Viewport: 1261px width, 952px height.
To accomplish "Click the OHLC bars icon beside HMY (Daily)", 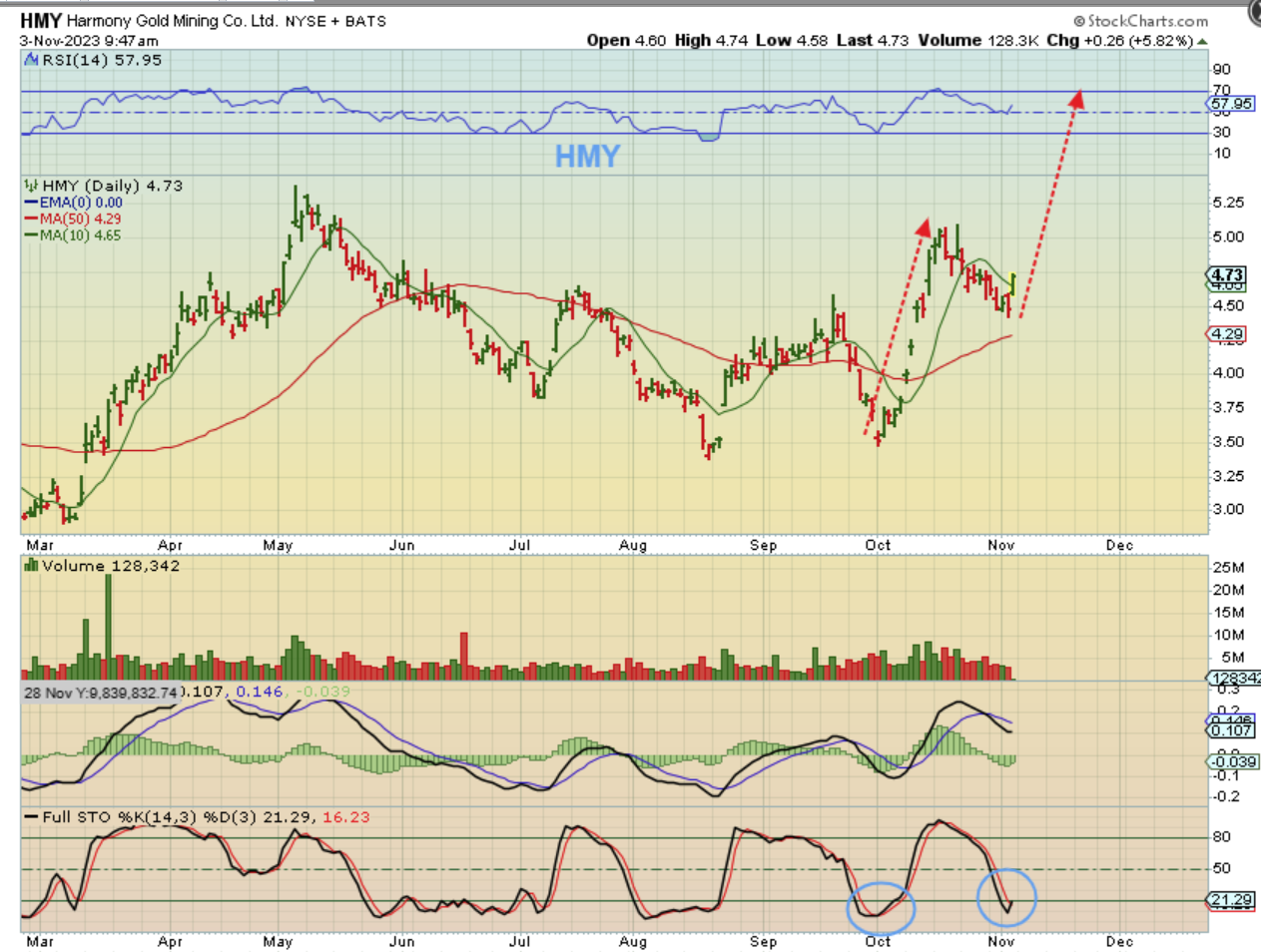I will click(32, 186).
